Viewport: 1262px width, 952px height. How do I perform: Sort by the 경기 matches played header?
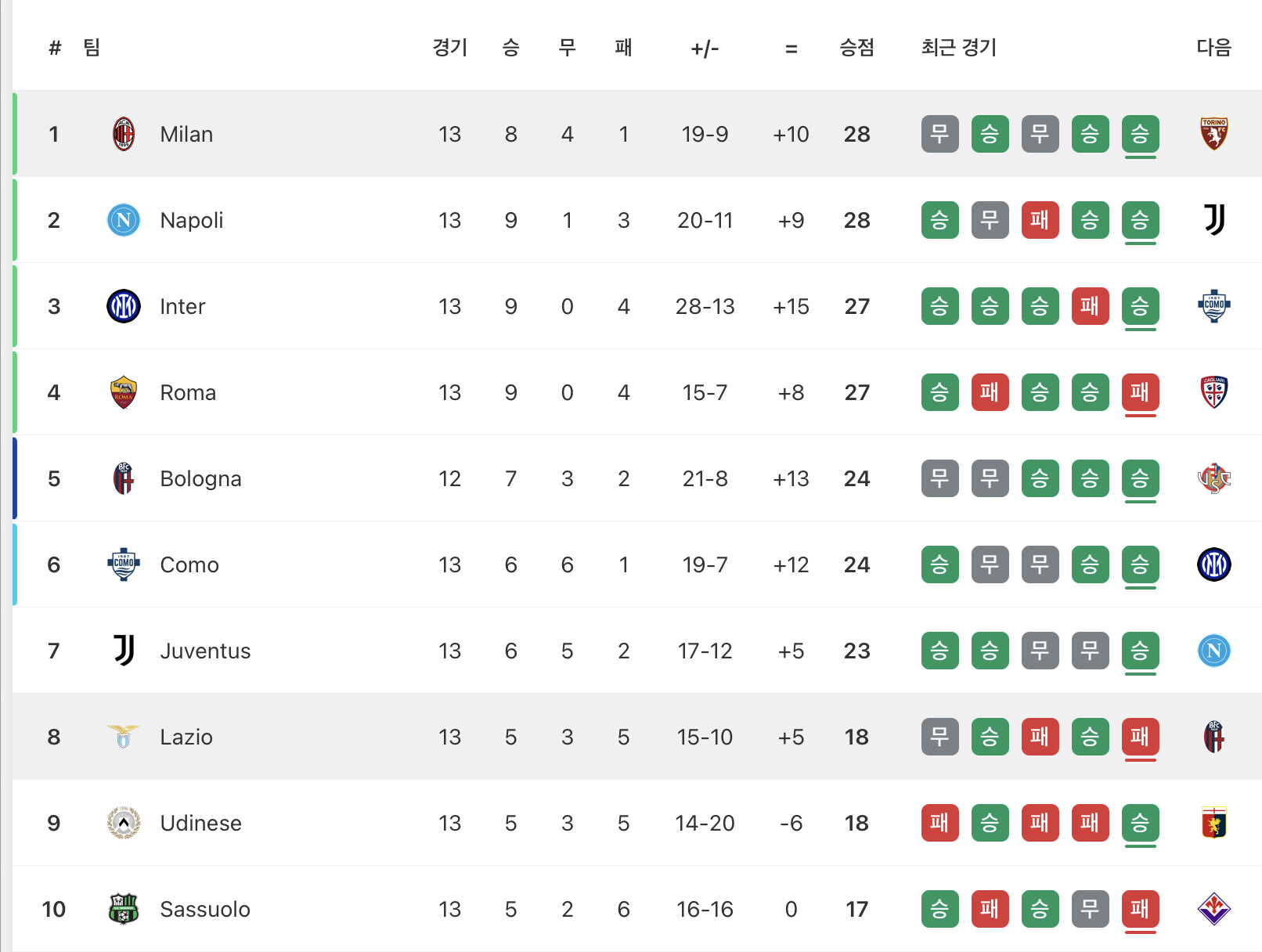click(x=449, y=48)
